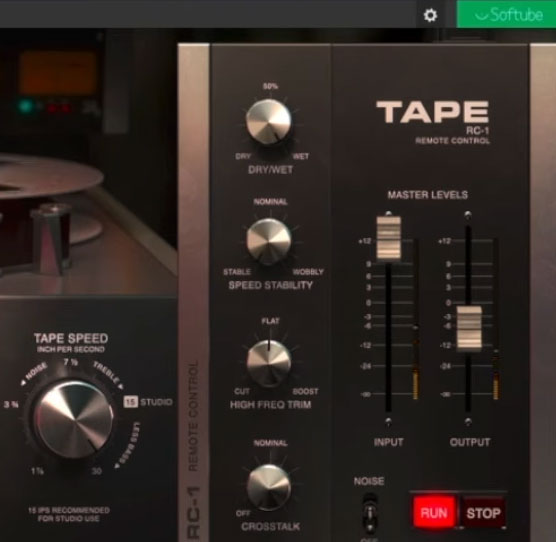556x542 pixels.
Task: Click the TAPE RC-1 Remote Control title
Action: 433,122
